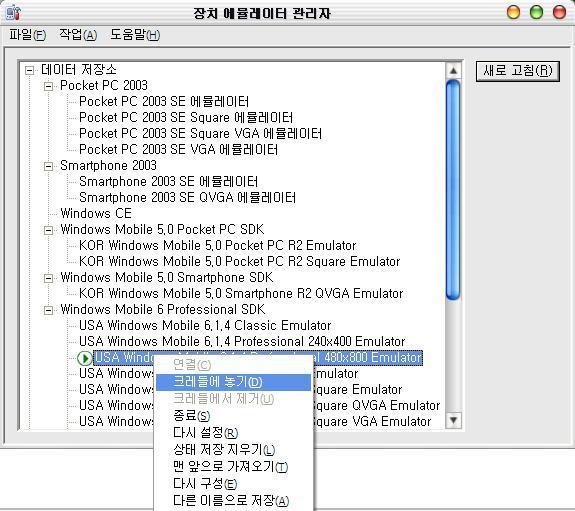Choose 크레들에 놓기(D) in the context menu

(x=233, y=382)
